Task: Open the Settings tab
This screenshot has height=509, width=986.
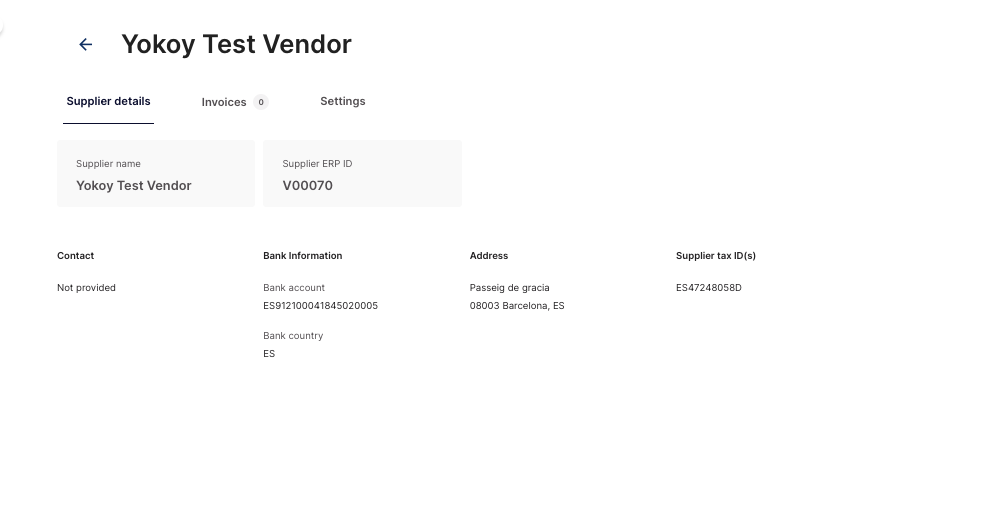Action: tap(343, 101)
